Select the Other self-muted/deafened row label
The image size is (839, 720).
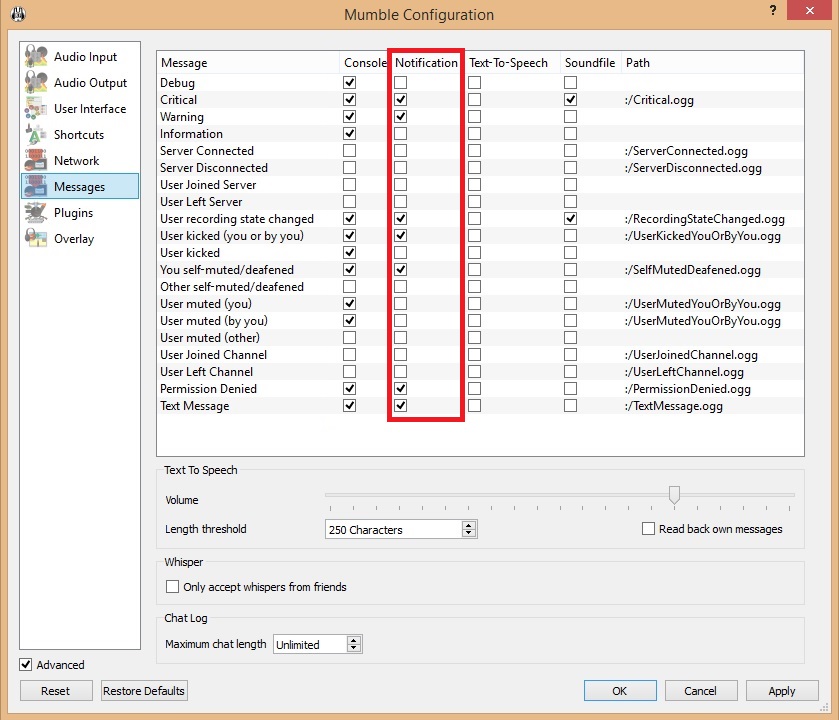[232, 287]
